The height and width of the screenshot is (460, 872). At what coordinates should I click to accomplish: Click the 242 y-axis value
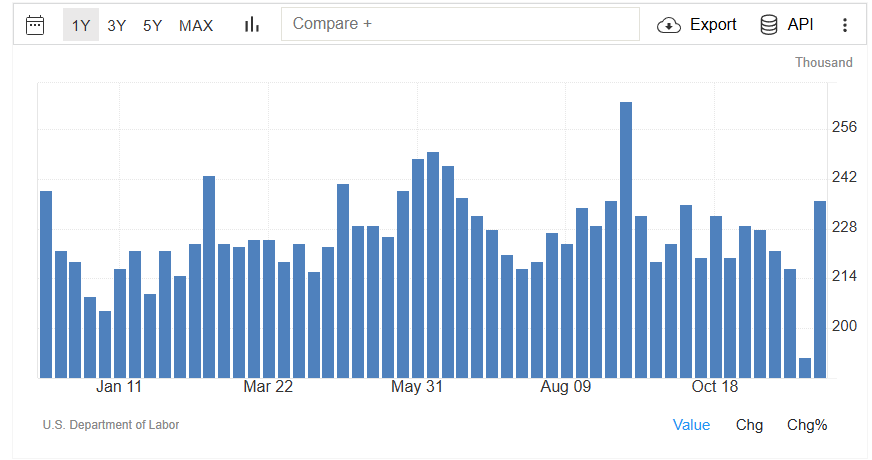(844, 177)
